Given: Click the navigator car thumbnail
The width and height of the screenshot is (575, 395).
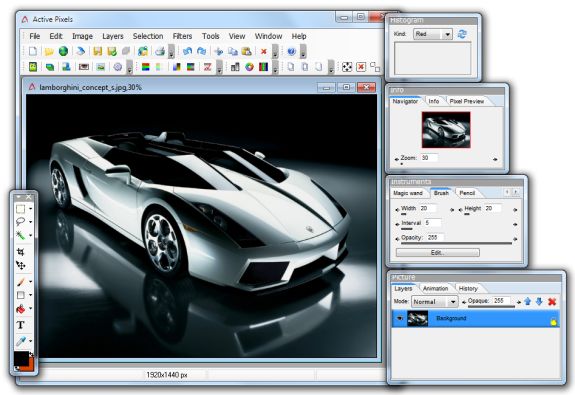Looking at the screenshot, I should pos(446,130).
